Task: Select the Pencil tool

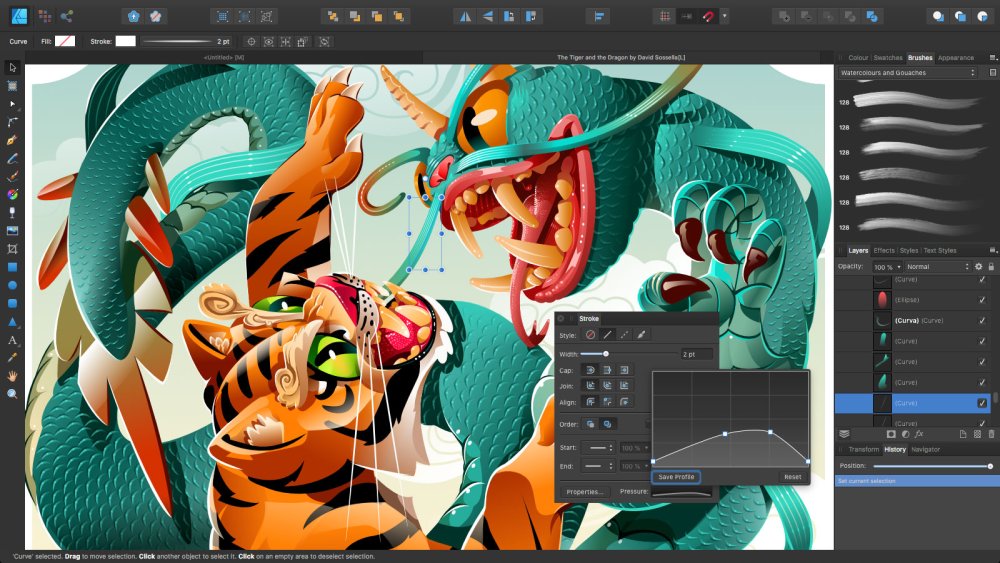Action: tap(12, 158)
